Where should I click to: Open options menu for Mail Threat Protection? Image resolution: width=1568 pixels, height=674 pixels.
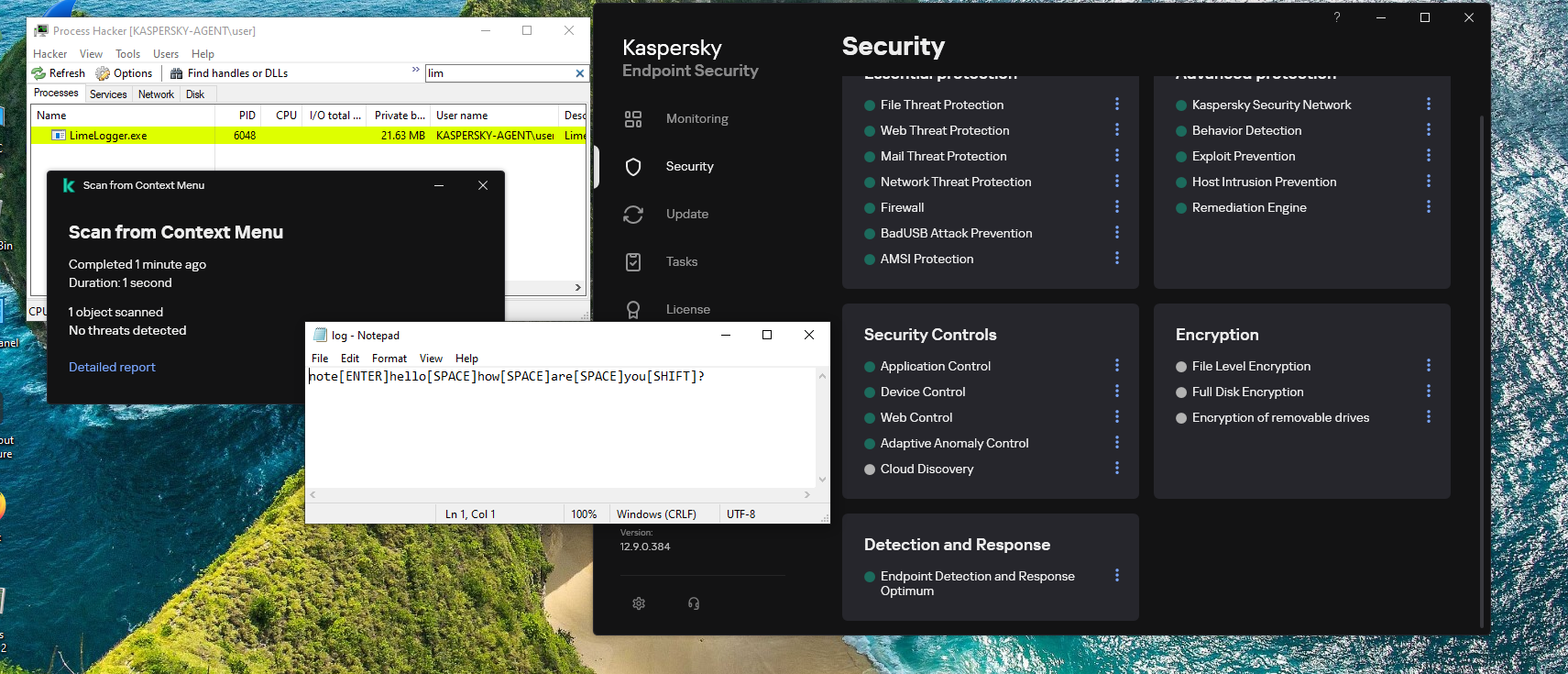(x=1117, y=156)
